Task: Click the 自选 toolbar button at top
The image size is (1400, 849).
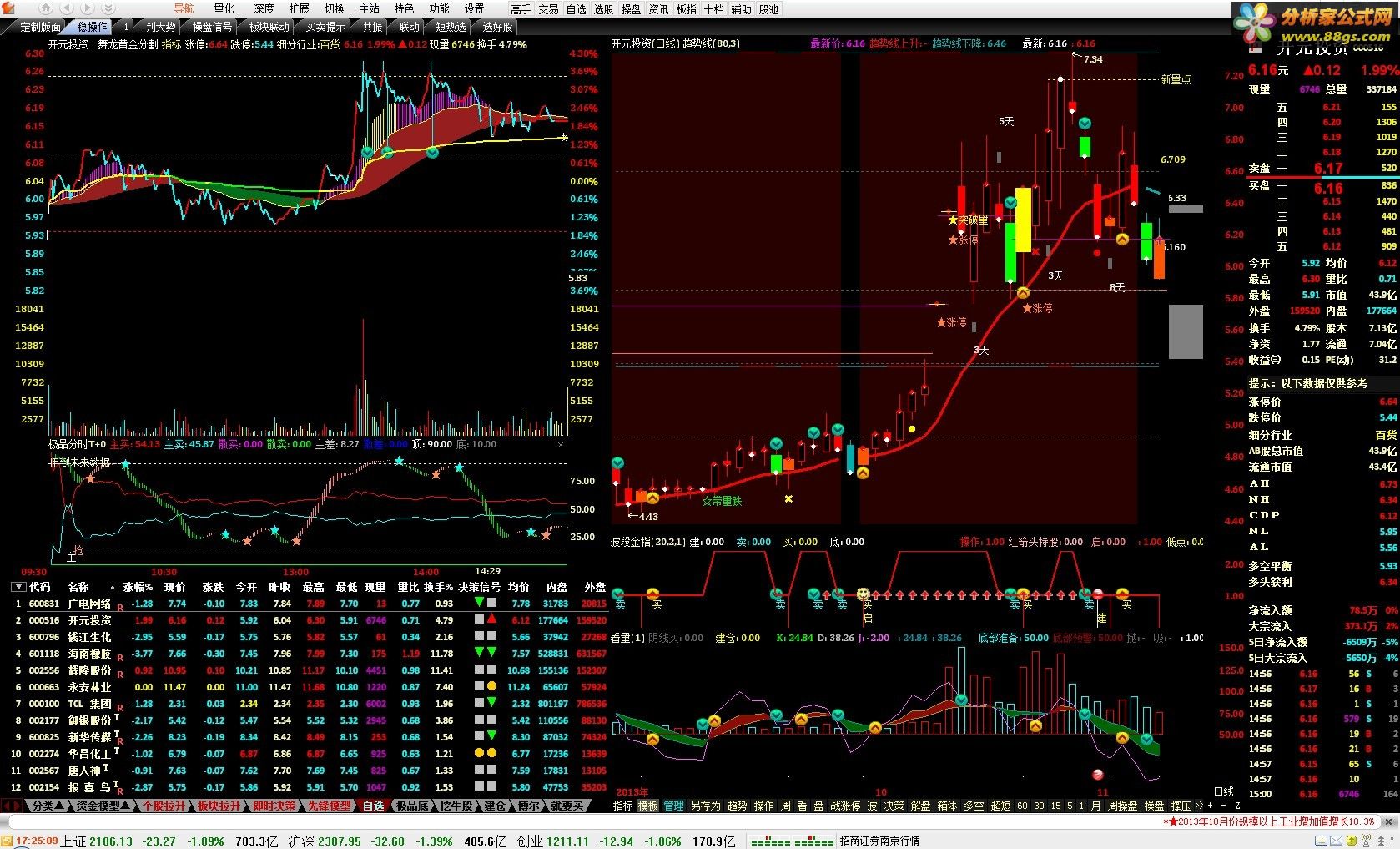Action: pos(577,9)
